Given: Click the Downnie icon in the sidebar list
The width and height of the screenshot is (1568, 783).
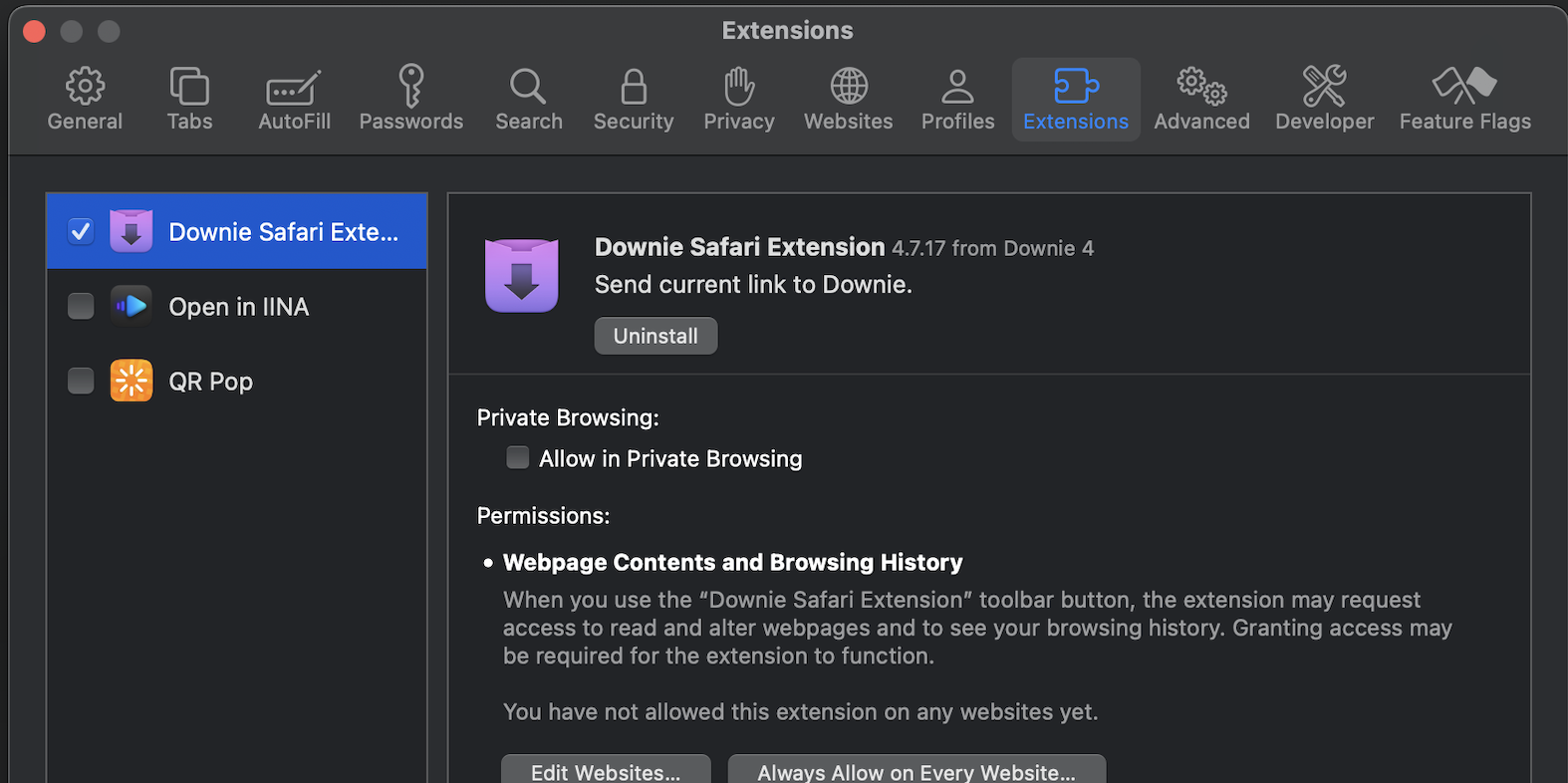Looking at the screenshot, I should tap(131, 231).
